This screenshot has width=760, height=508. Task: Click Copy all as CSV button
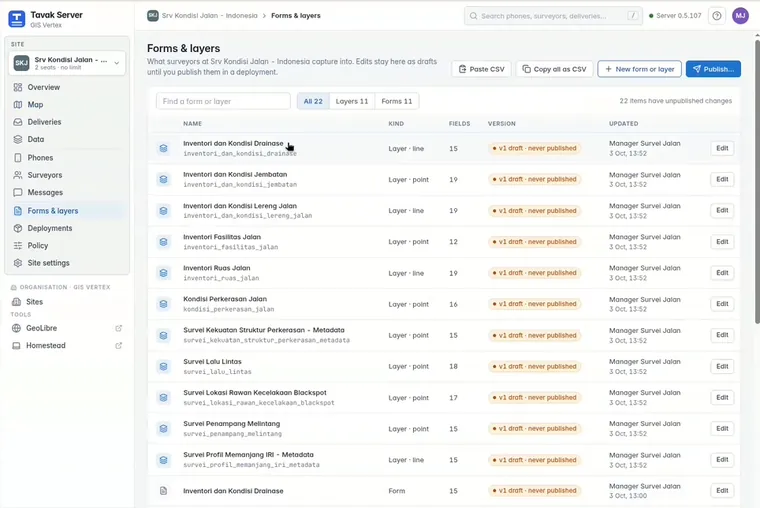[x=554, y=69]
